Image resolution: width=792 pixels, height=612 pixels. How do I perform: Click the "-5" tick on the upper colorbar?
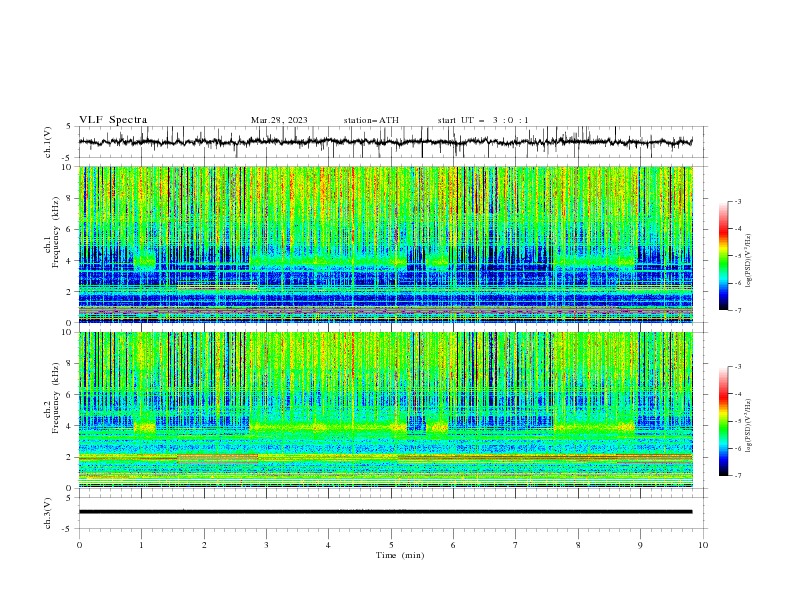[x=737, y=256]
